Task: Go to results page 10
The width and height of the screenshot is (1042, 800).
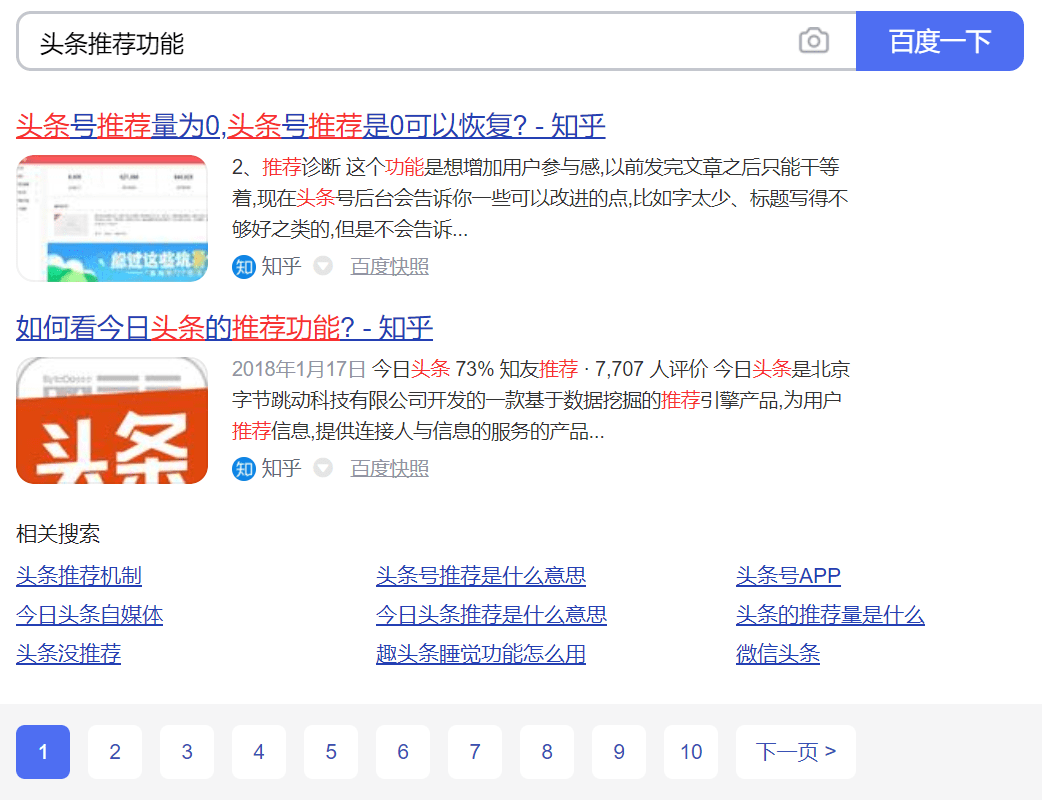Action: [x=691, y=751]
